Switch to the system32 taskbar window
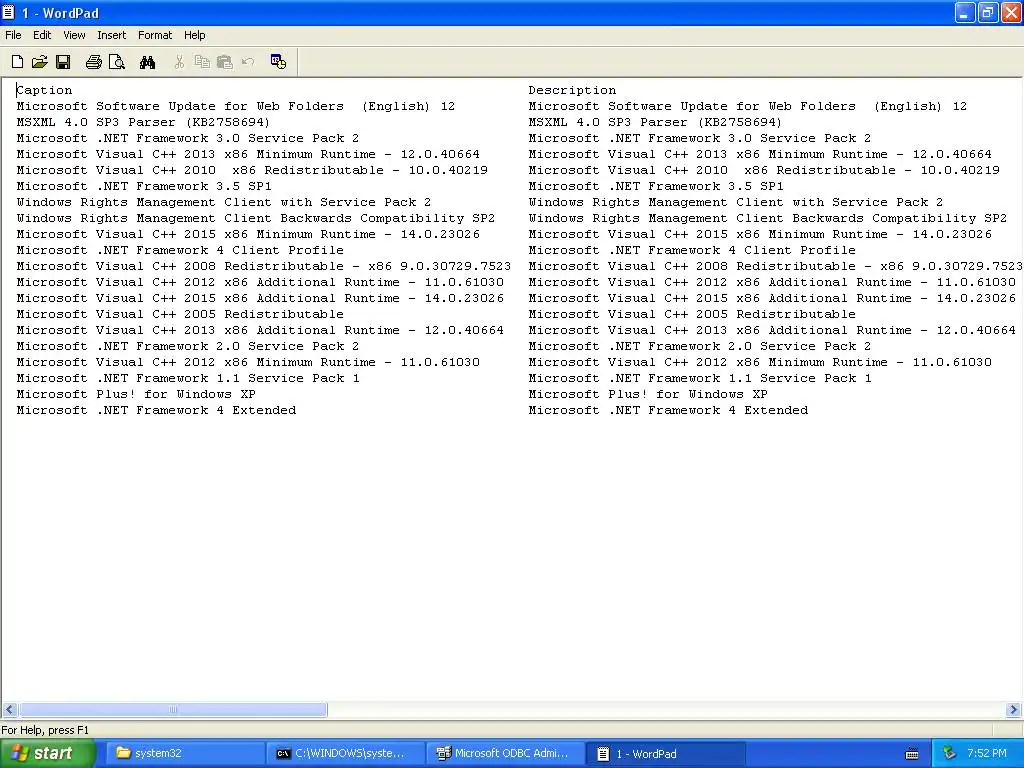 (x=184, y=754)
